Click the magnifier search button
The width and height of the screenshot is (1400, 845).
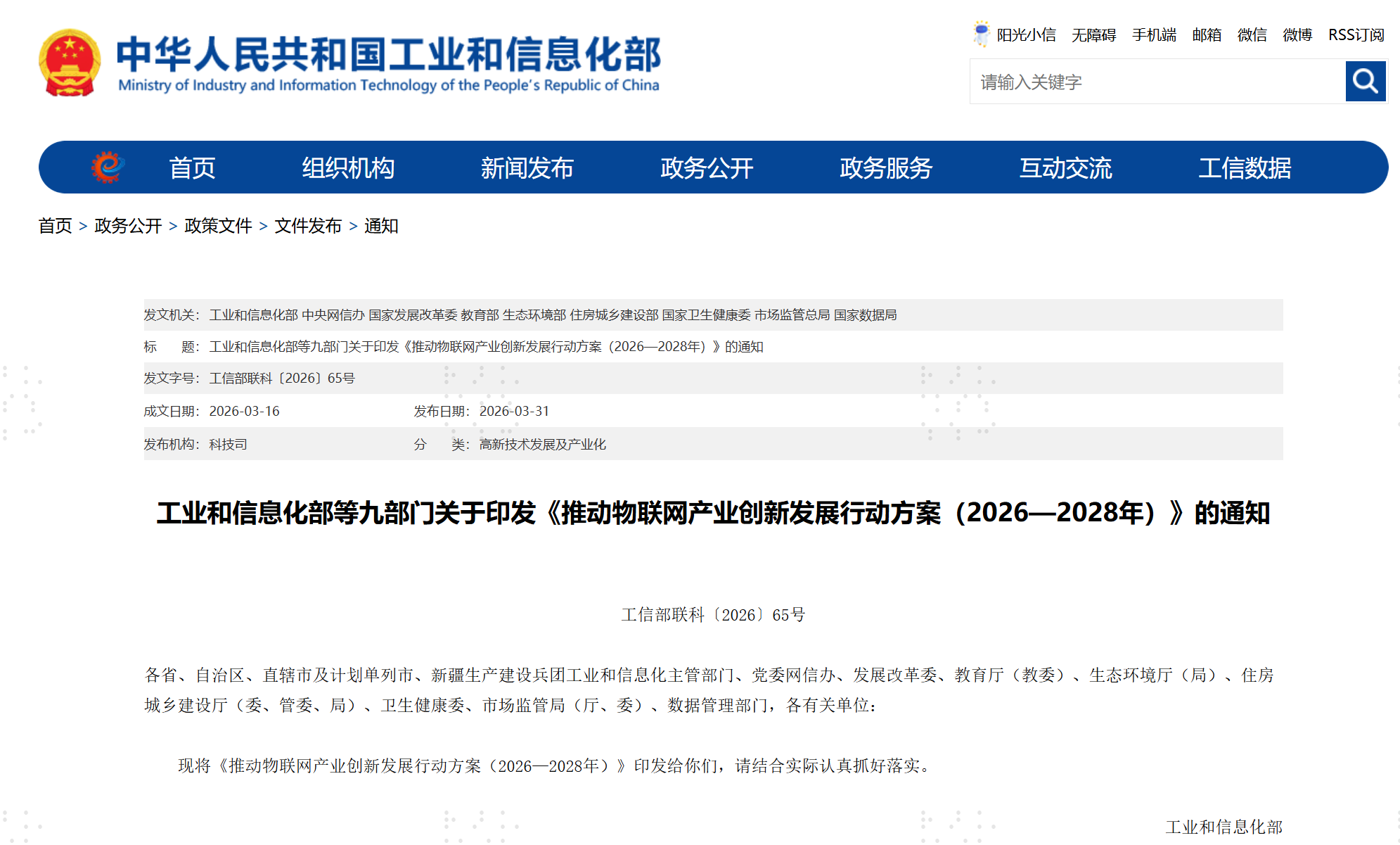pos(1365,82)
